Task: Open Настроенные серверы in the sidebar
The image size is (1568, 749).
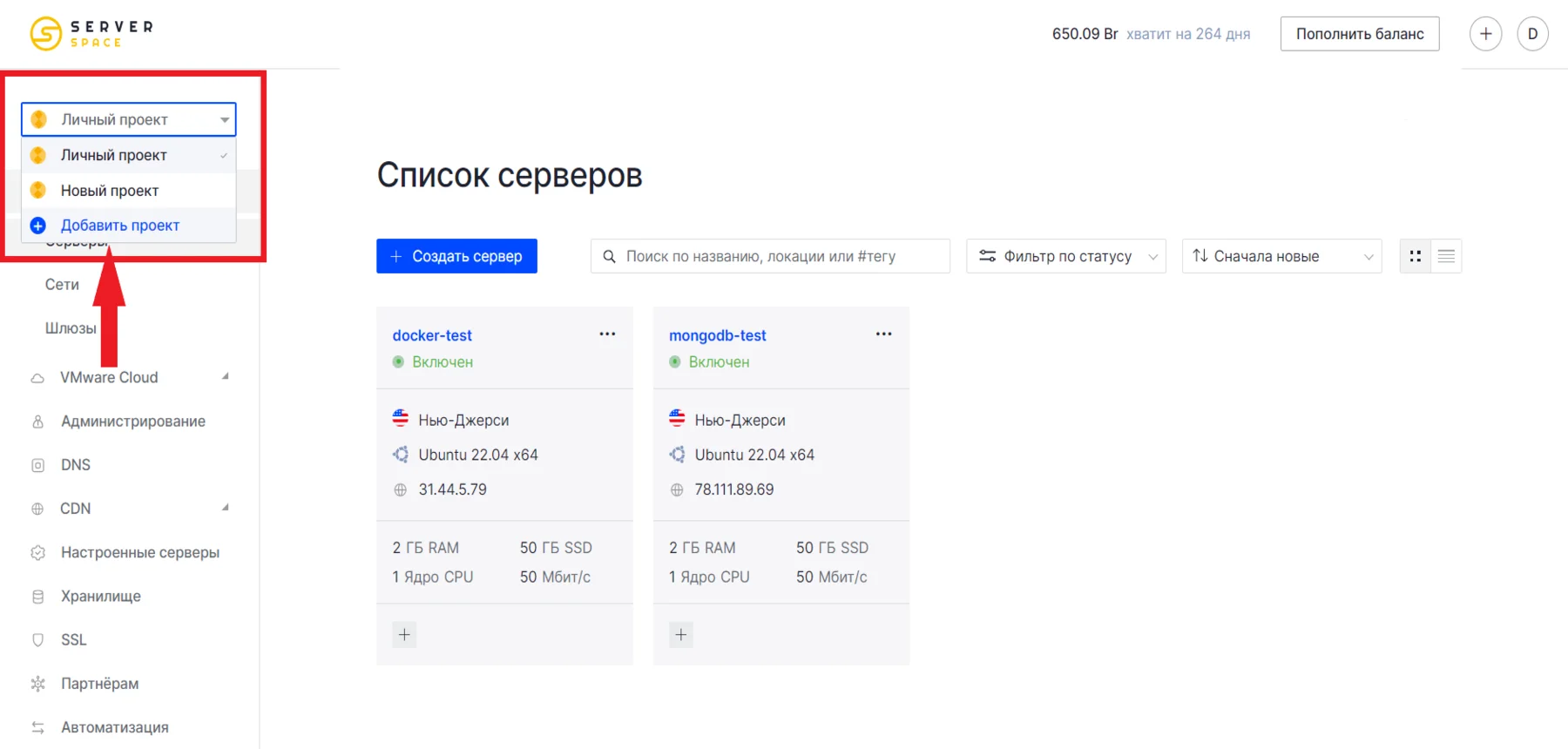Action: pyautogui.click(x=140, y=552)
